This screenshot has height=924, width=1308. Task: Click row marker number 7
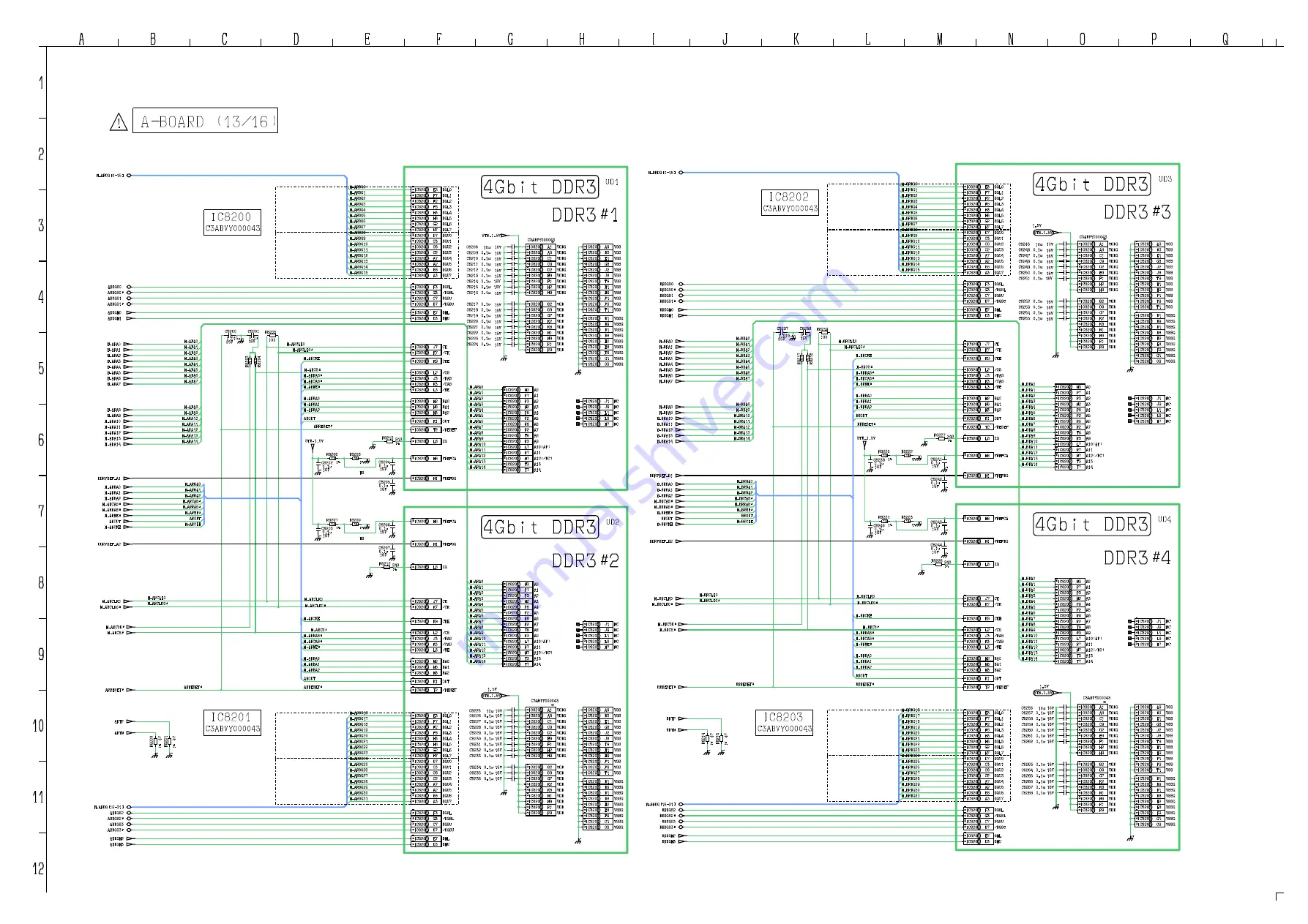coord(41,511)
